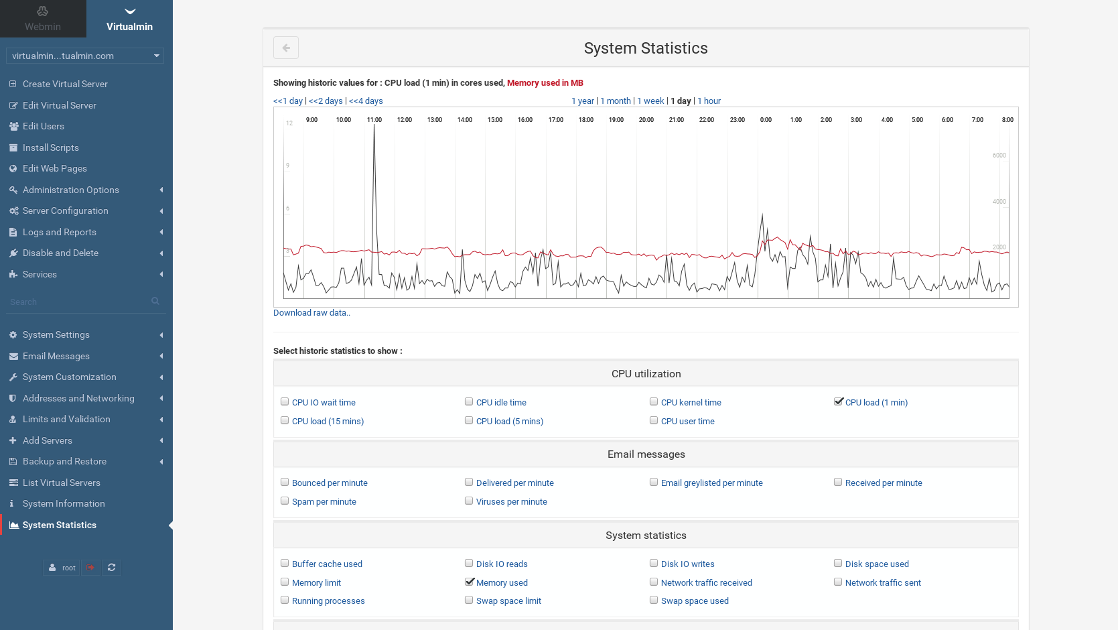Screen dimensions: 1118x630
Task: Click the Download raw data link
Action: pos(312,313)
